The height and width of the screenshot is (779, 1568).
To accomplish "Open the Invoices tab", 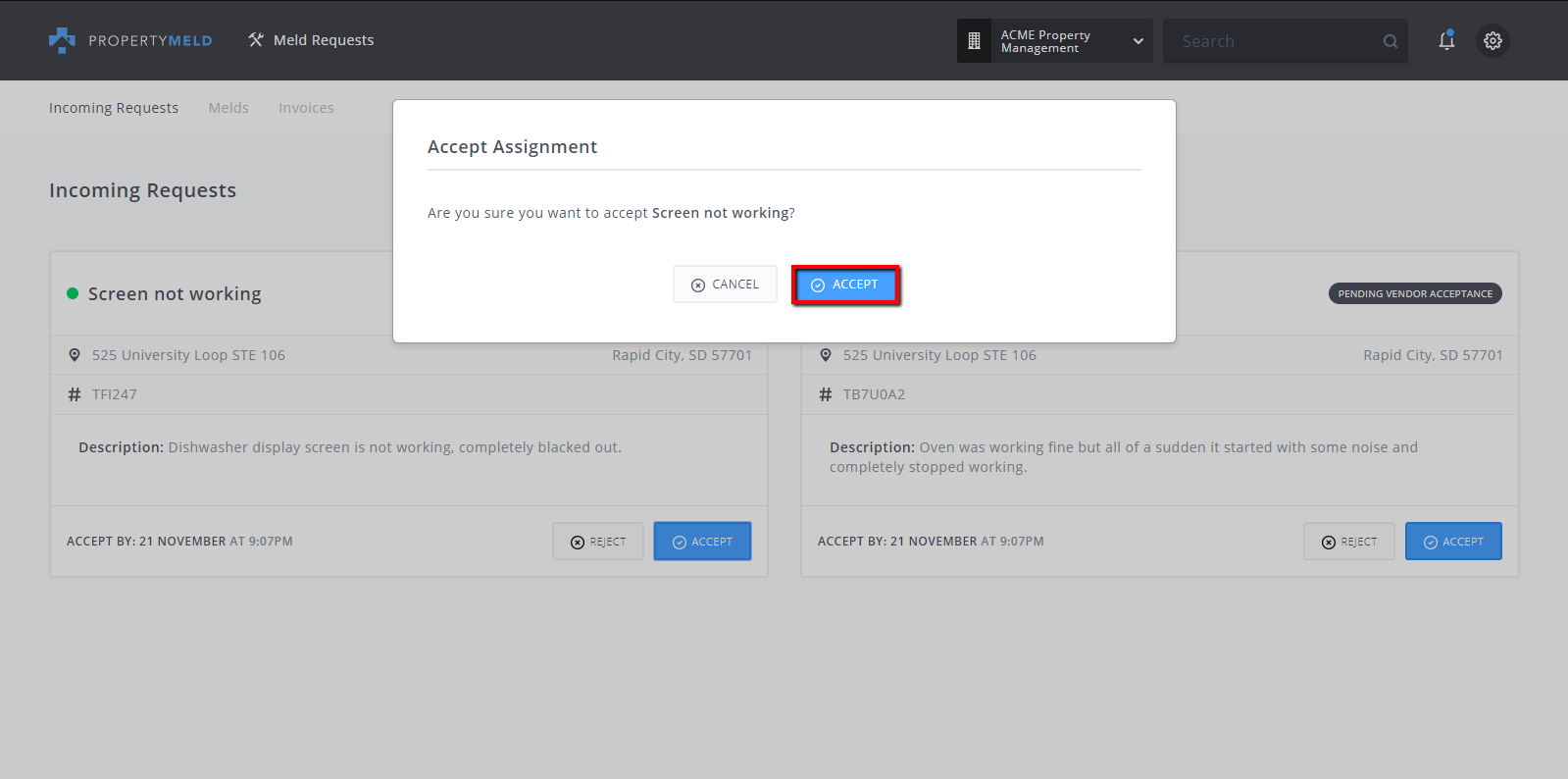I will (306, 108).
